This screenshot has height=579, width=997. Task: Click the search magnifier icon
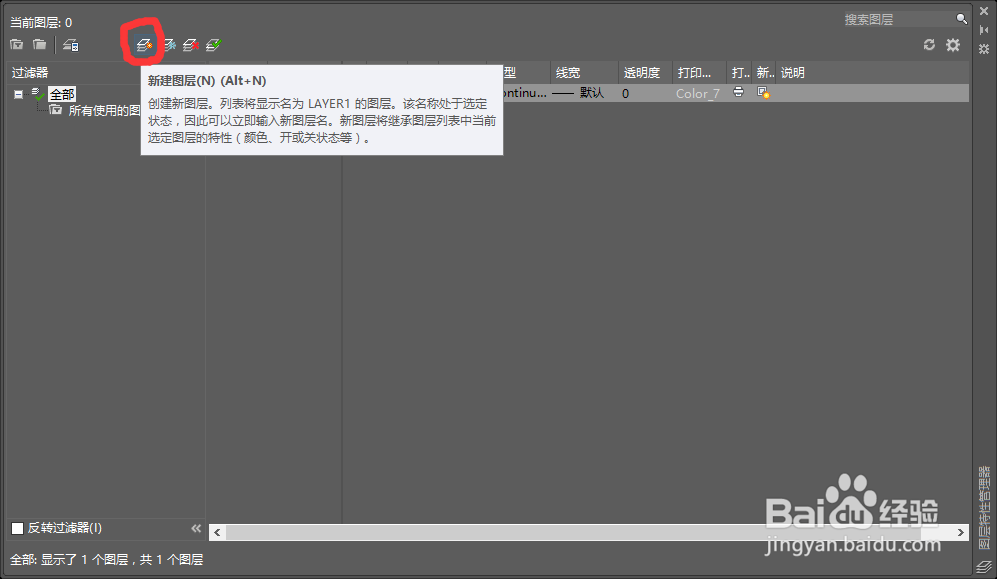pyautogui.click(x=961, y=19)
